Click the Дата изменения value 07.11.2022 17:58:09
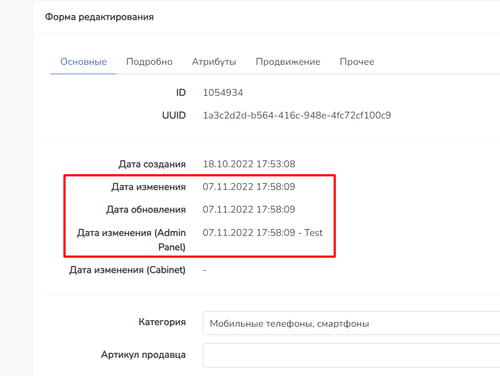The height and width of the screenshot is (376, 500). (x=249, y=187)
